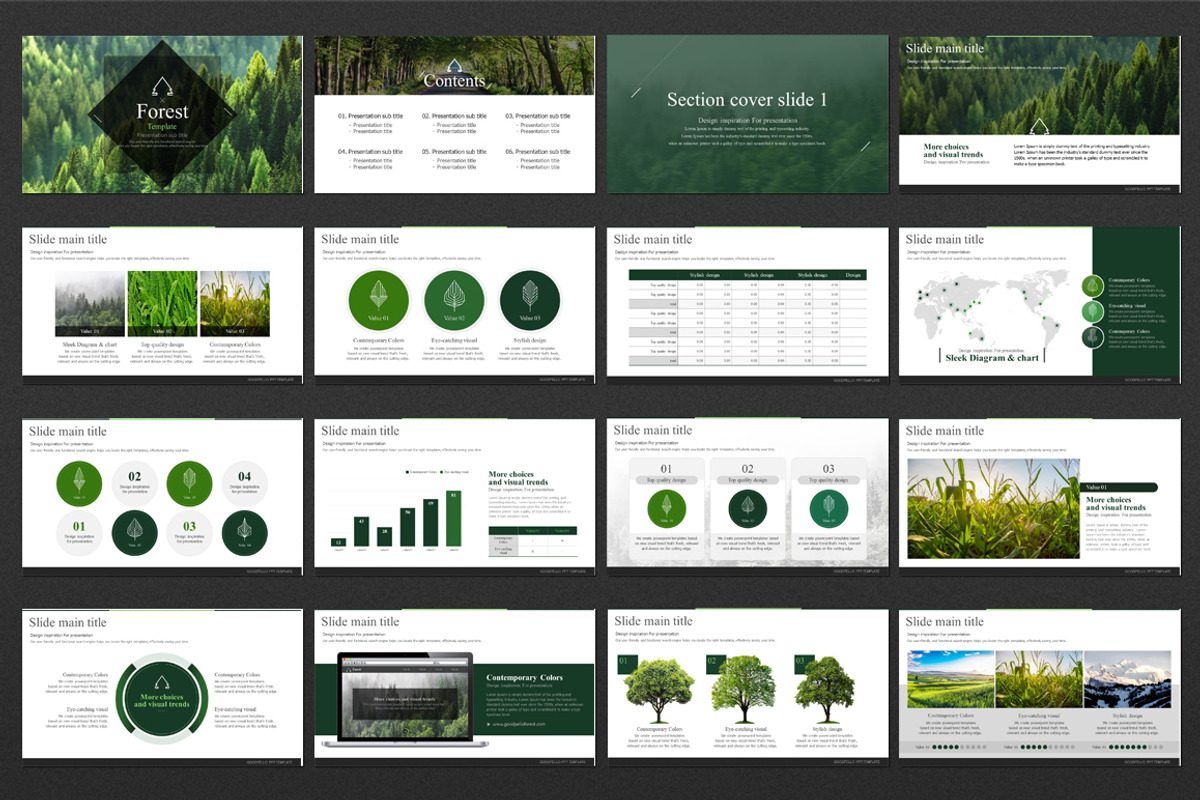
Task: Click the arrow bullet before the website address
Action: pyautogui.click(x=489, y=724)
